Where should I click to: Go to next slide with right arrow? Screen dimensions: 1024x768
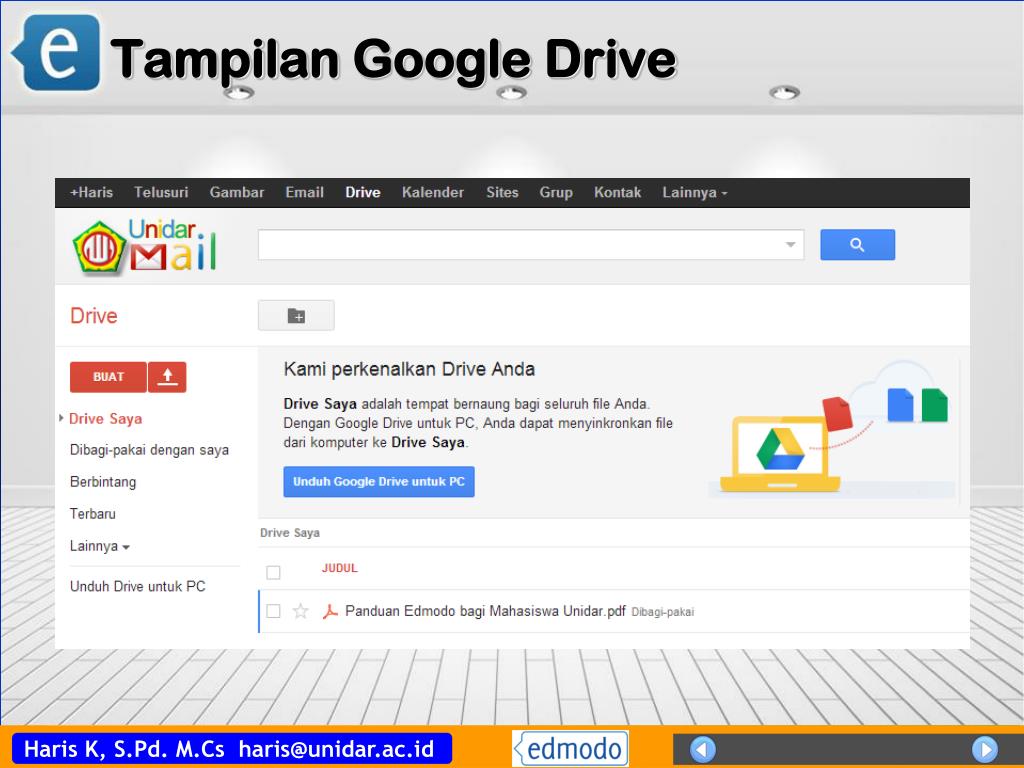(x=985, y=749)
